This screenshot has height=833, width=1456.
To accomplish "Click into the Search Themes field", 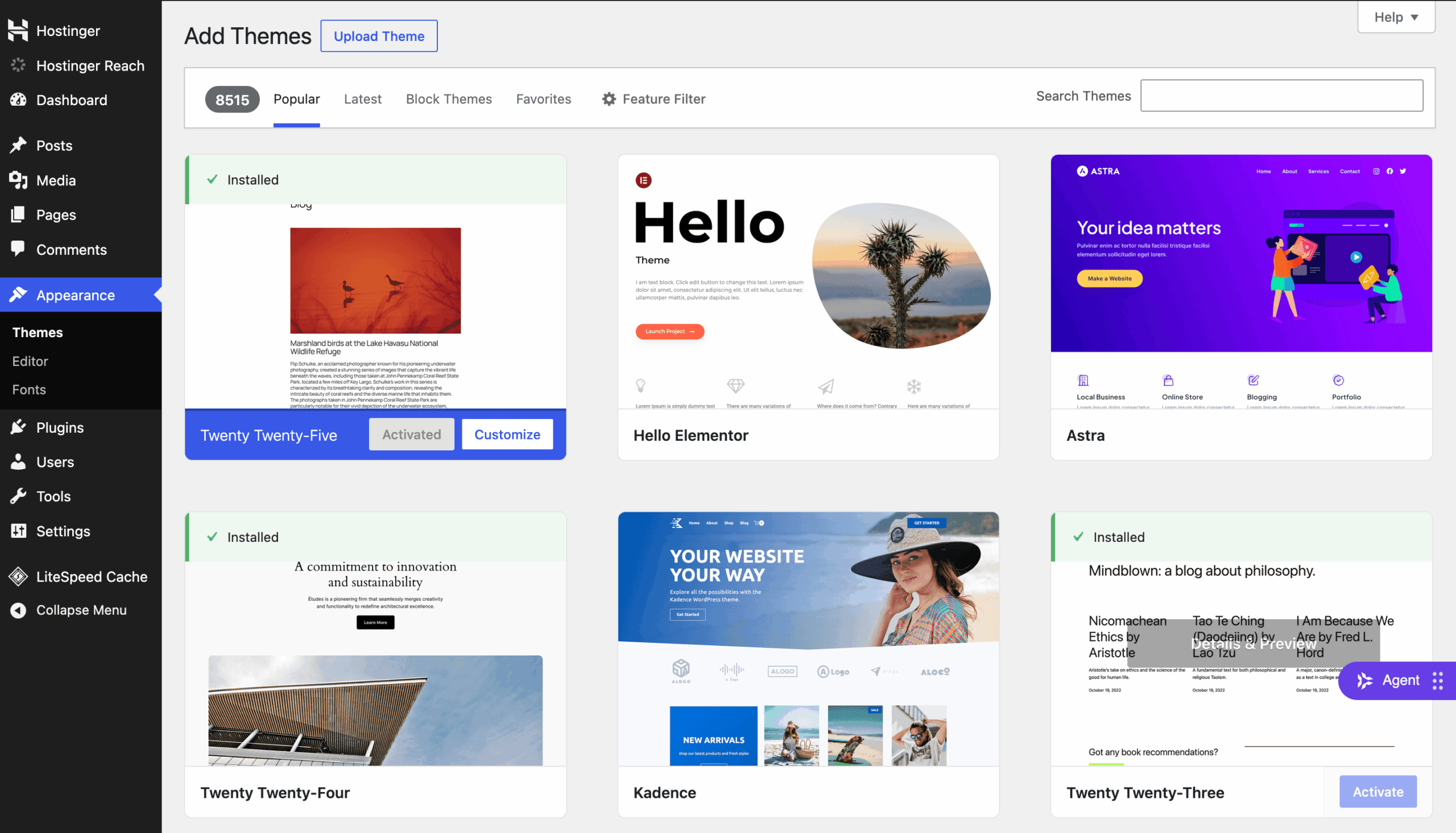I will click(1281, 96).
